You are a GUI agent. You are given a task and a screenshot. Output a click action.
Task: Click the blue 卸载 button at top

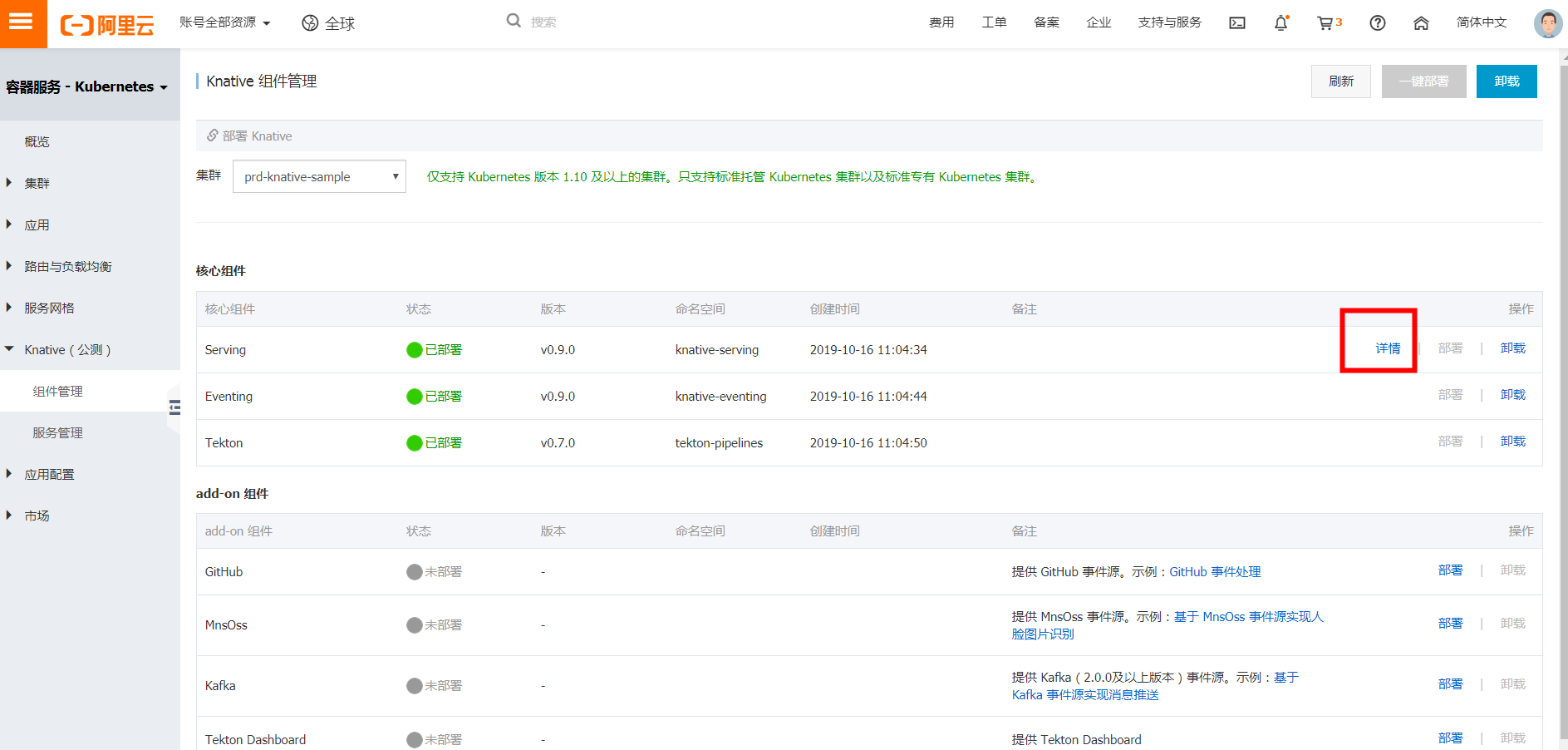[1507, 81]
